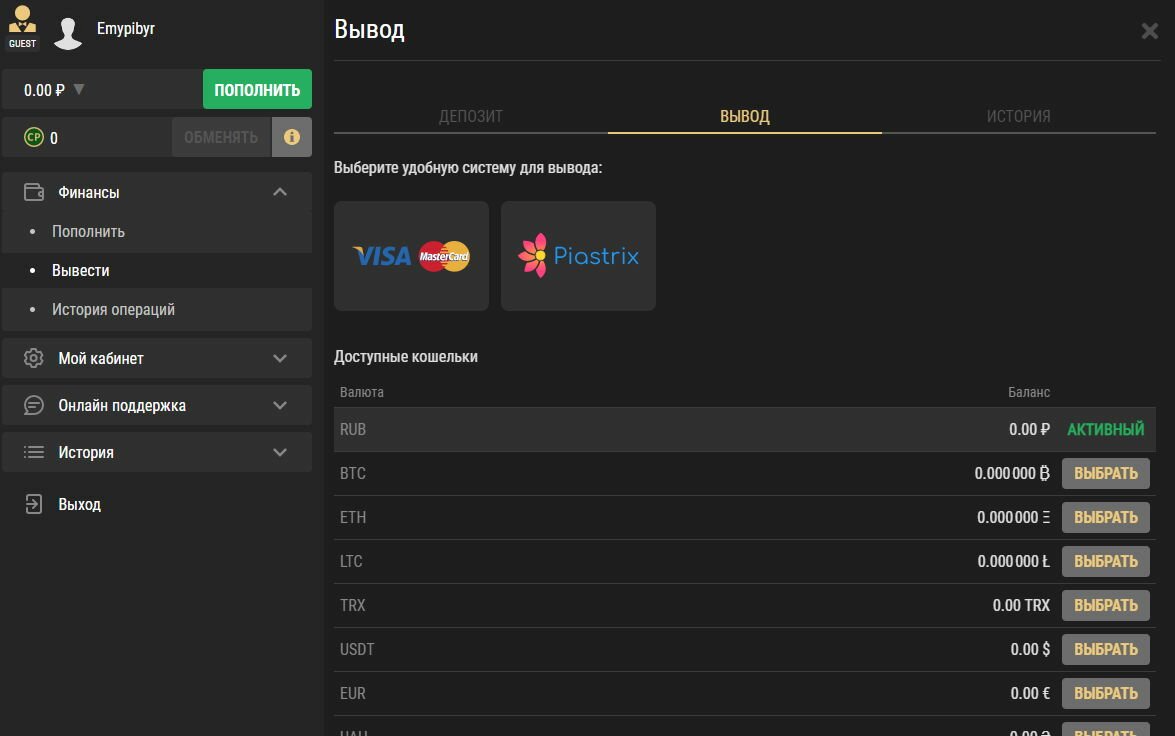Image resolution: width=1175 pixels, height=736 pixels.
Task: Click the user profile silhouette icon
Action: pyautogui.click(x=67, y=30)
